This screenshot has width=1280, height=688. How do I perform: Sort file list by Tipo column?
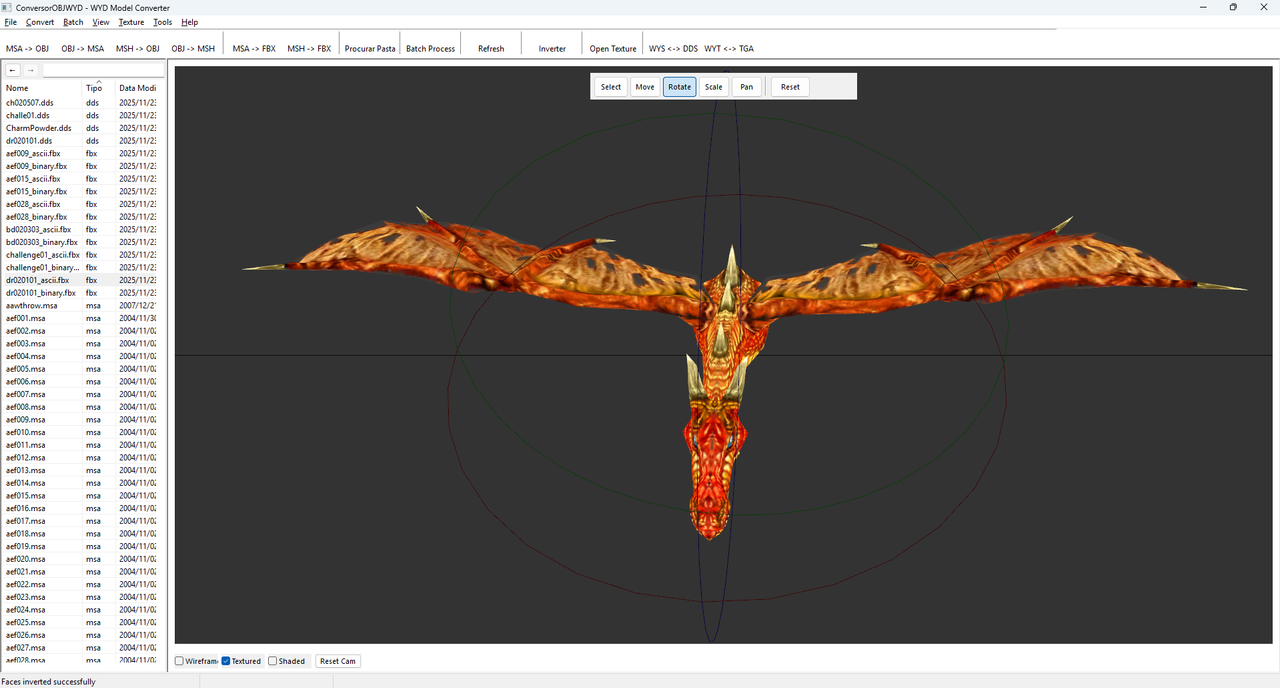[x=94, y=88]
